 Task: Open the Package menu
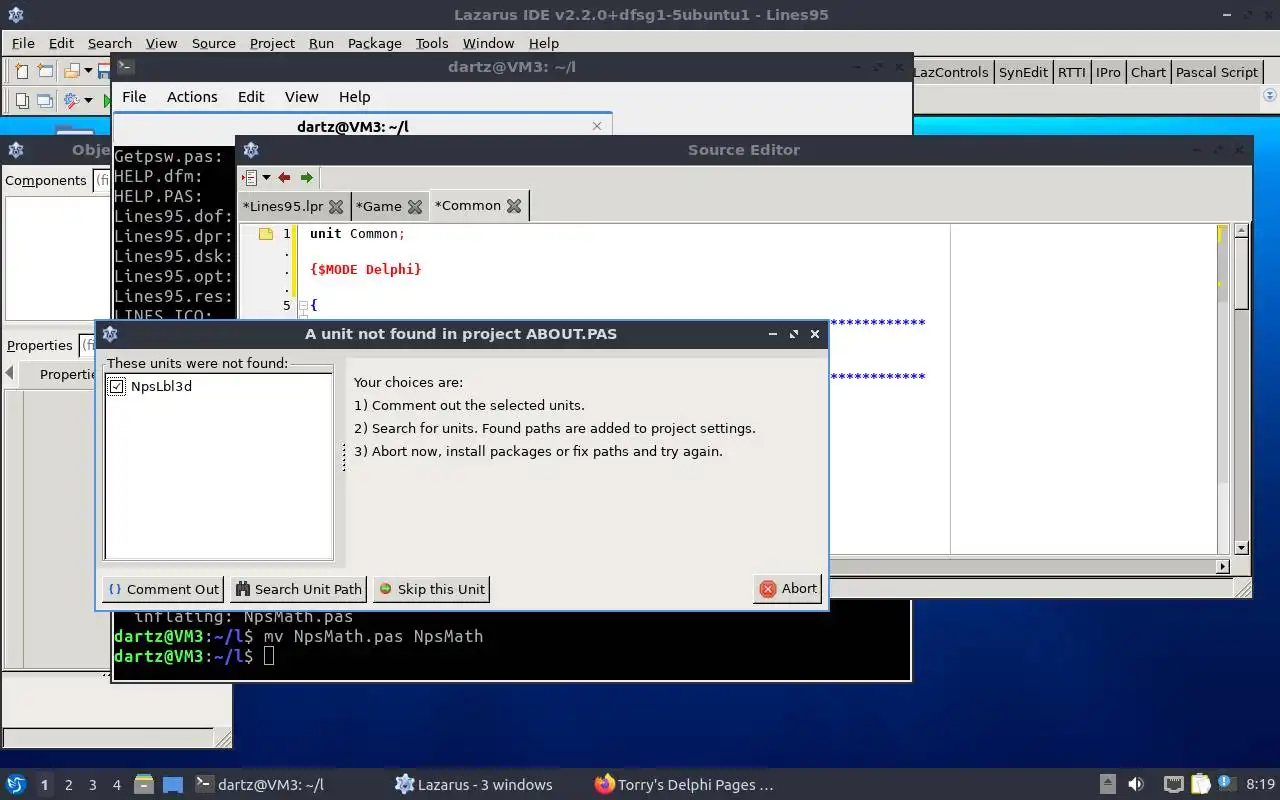click(374, 43)
